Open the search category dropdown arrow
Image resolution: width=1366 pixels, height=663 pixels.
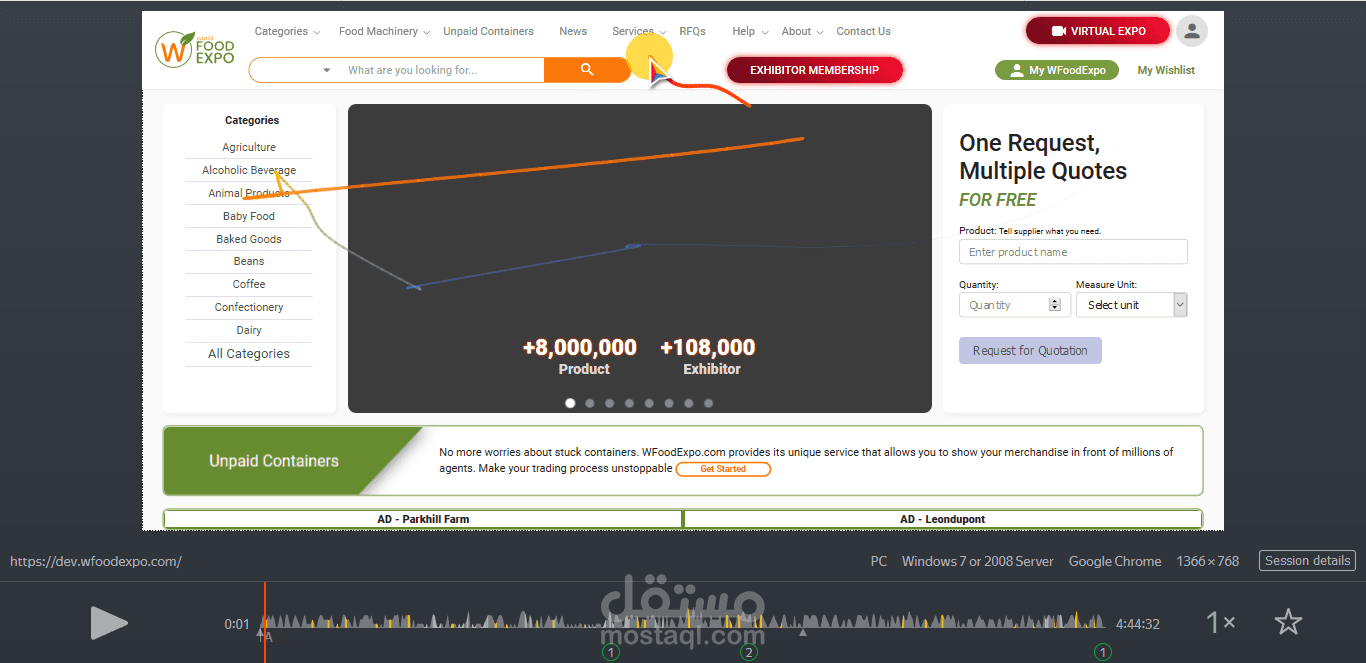327,70
